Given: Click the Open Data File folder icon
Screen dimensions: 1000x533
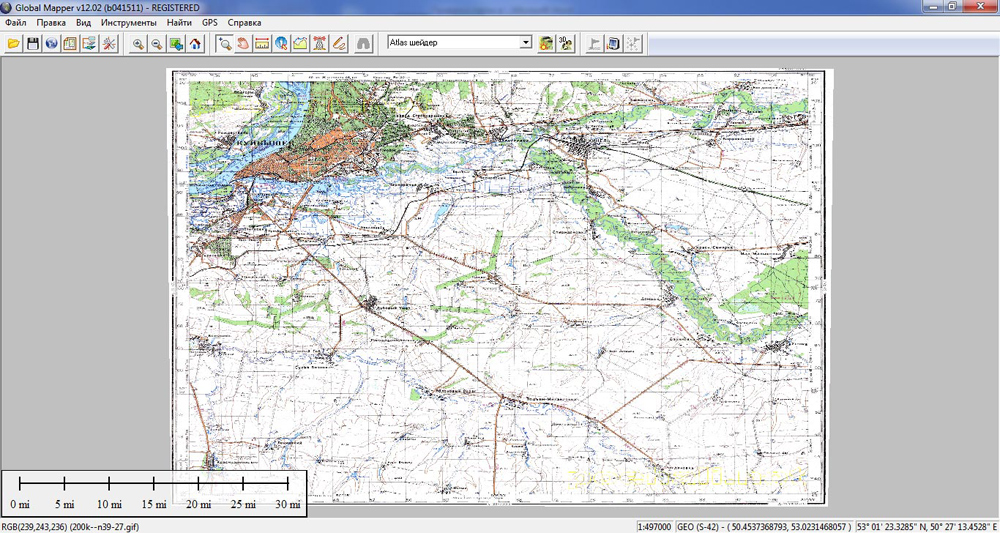Looking at the screenshot, I should pyautogui.click(x=13, y=43).
